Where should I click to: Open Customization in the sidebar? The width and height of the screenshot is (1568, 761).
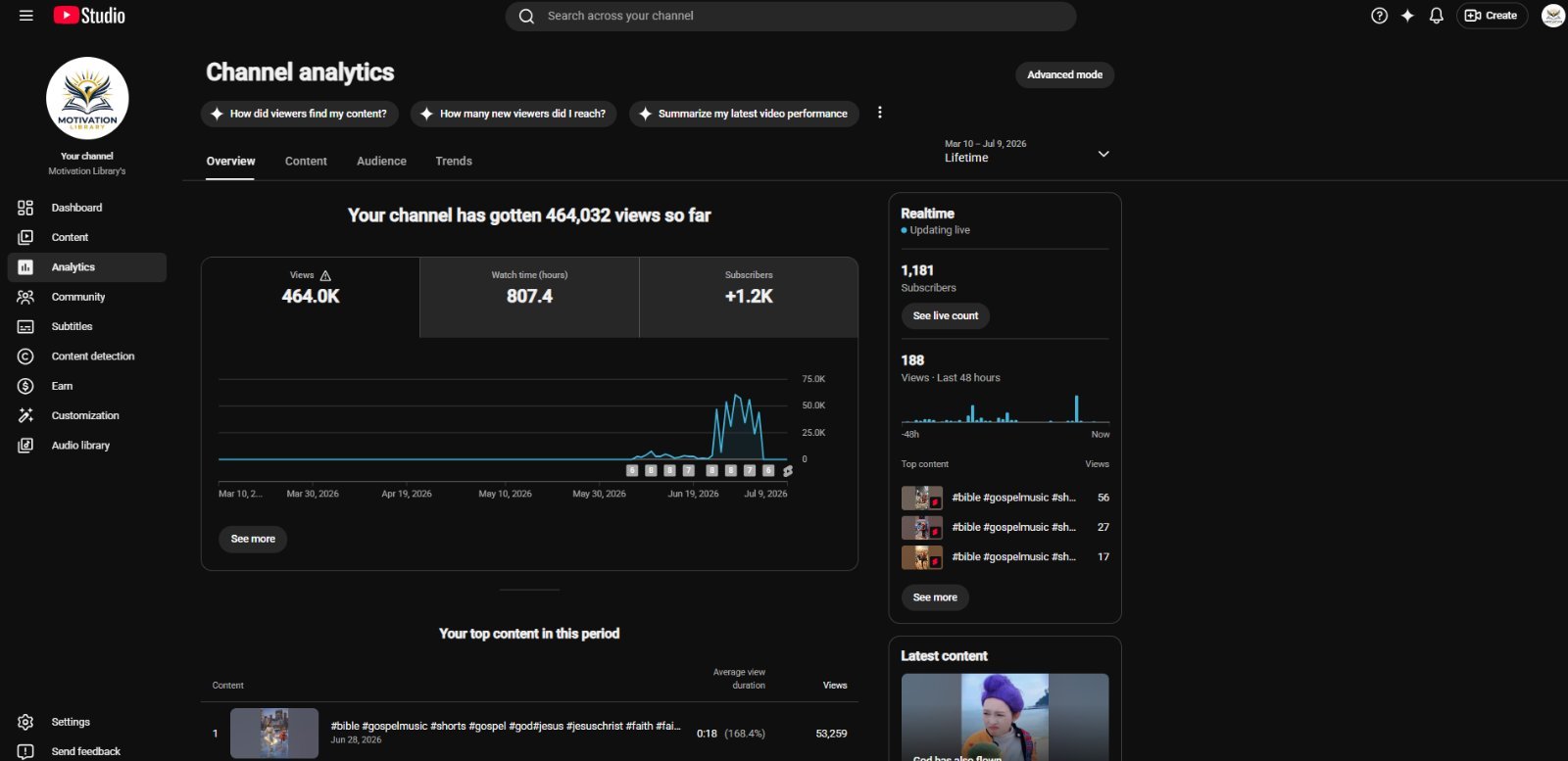(86, 415)
